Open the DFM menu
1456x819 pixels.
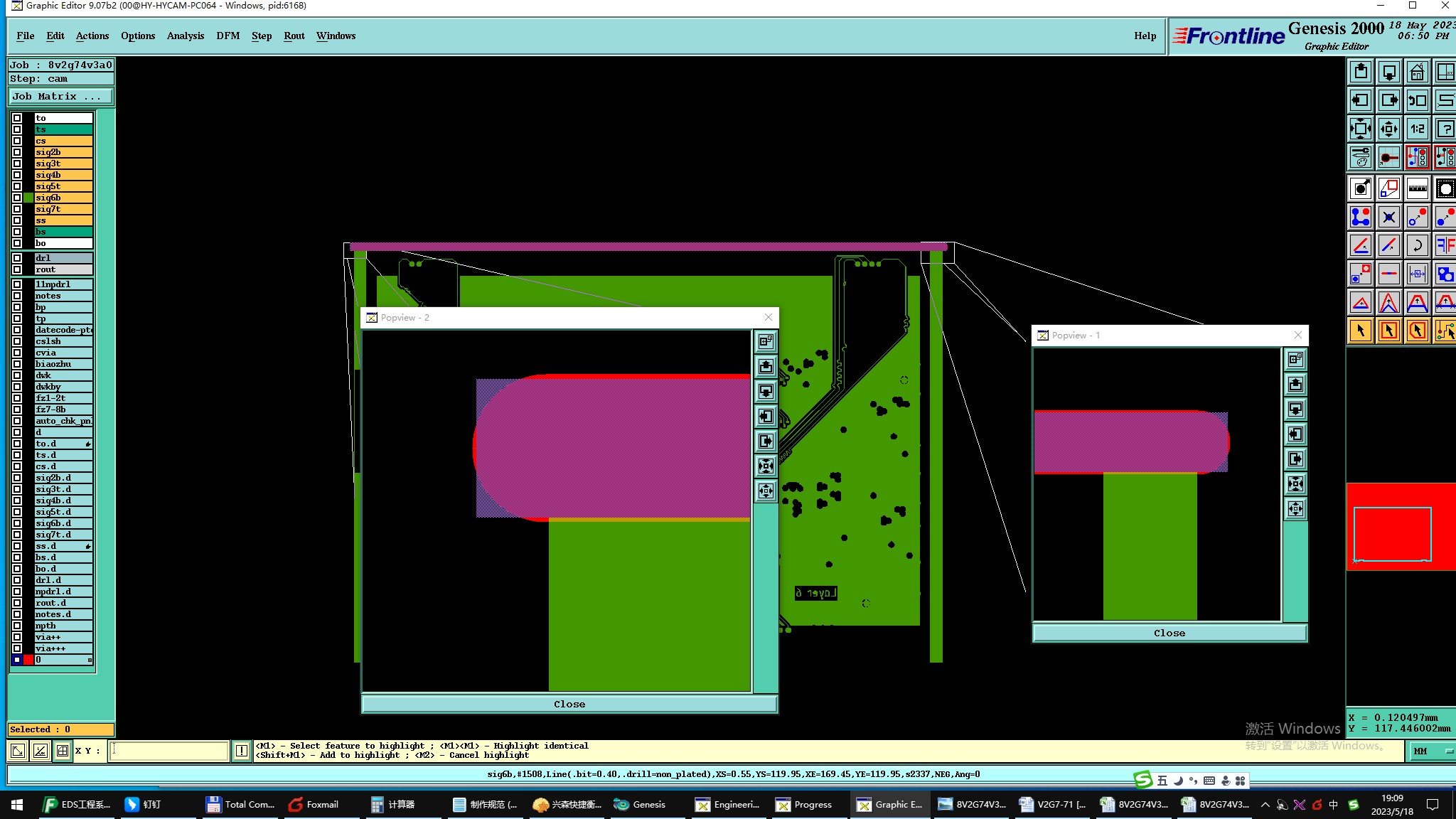coord(227,36)
